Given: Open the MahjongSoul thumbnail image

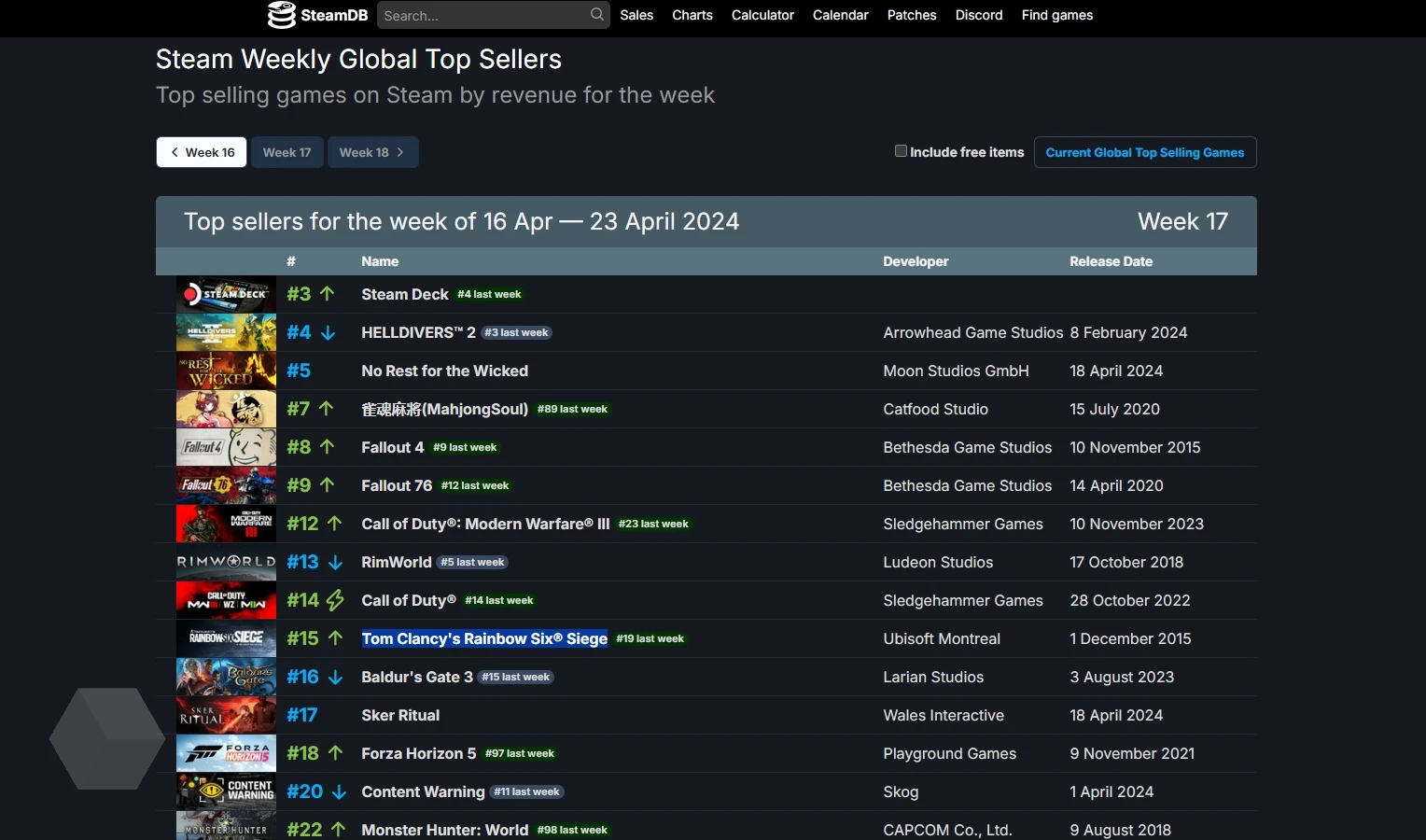Looking at the screenshot, I should [226, 409].
